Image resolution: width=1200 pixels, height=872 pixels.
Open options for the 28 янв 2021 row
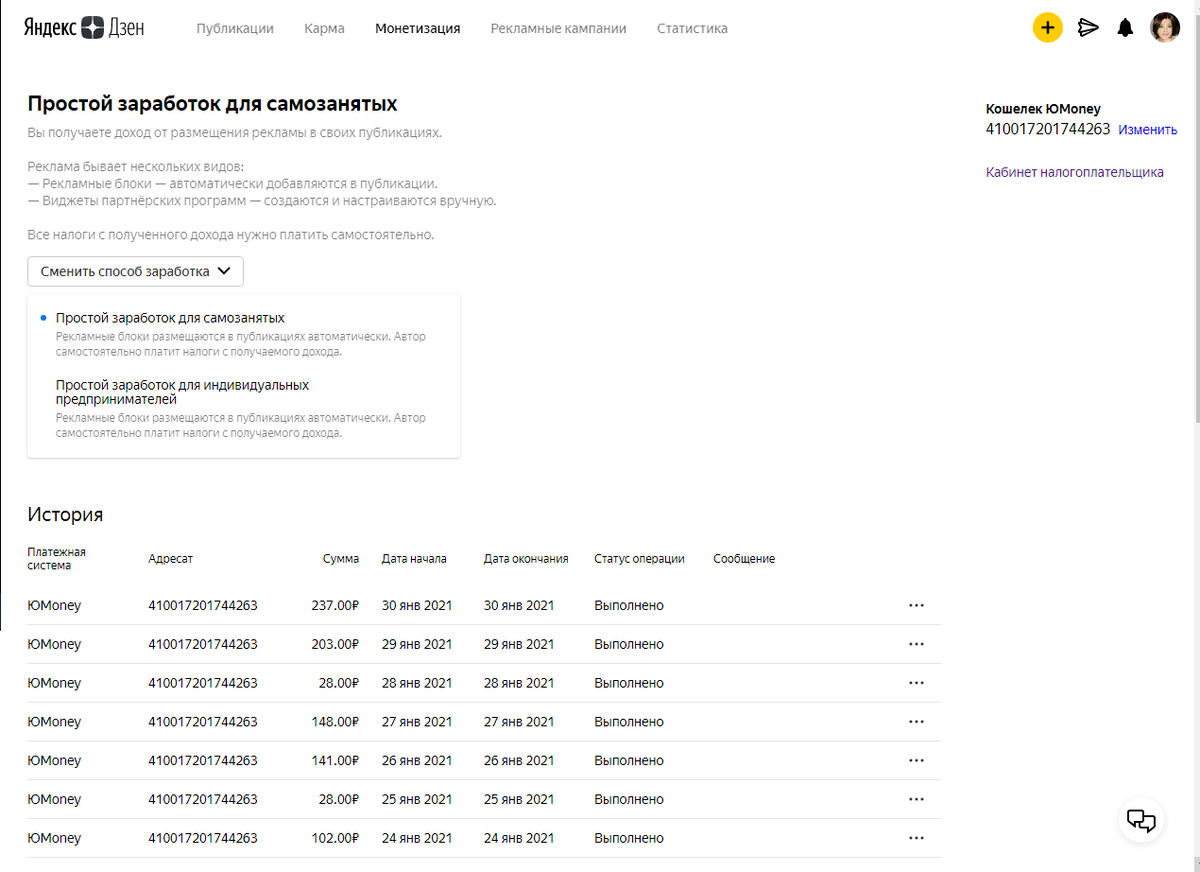click(916, 683)
